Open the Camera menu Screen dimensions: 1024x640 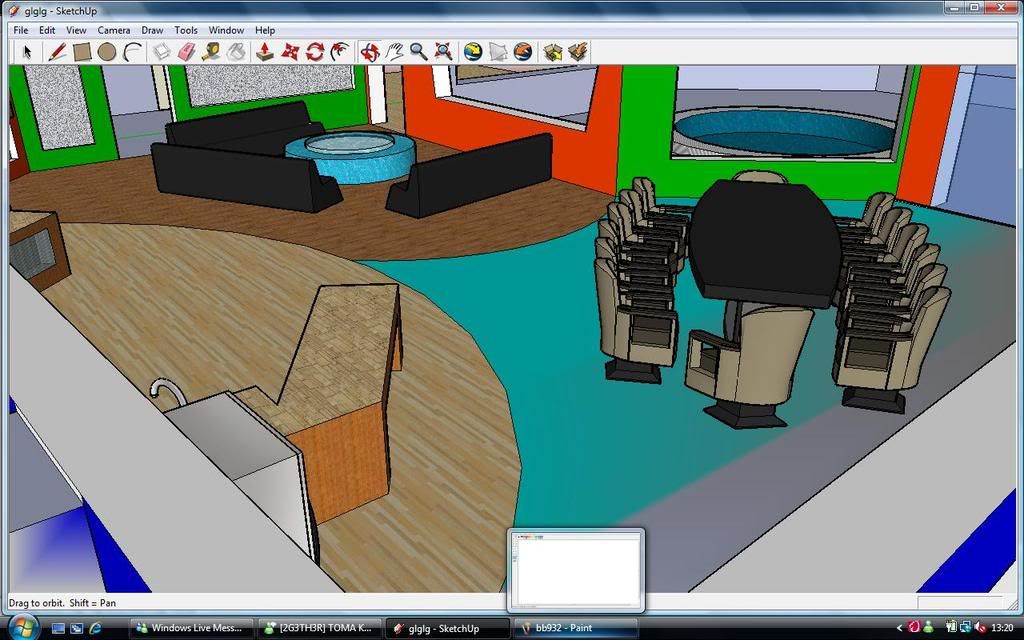coord(113,30)
